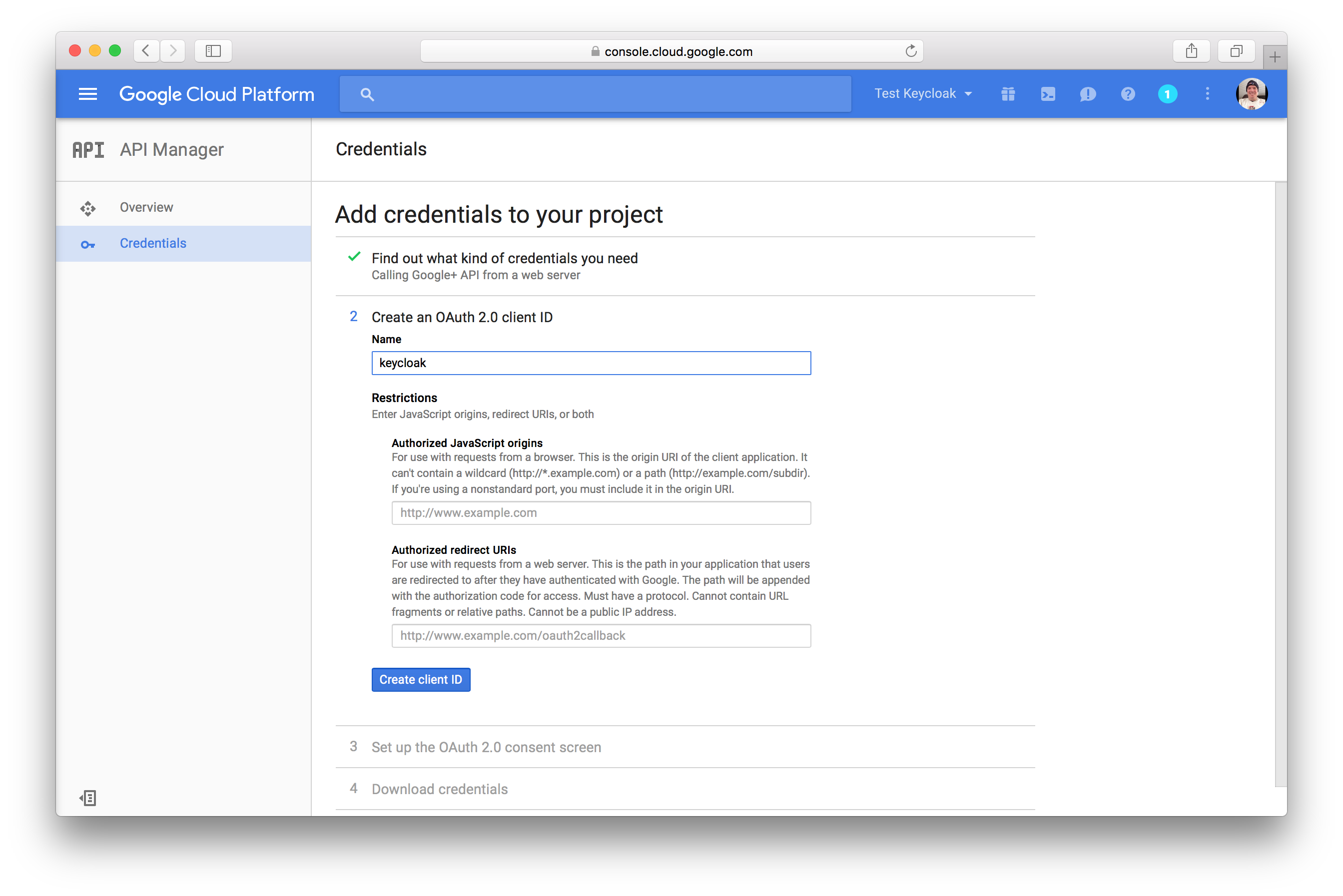Select Credentials in the sidebar
This screenshot has width=1343, height=896.
tap(152, 243)
